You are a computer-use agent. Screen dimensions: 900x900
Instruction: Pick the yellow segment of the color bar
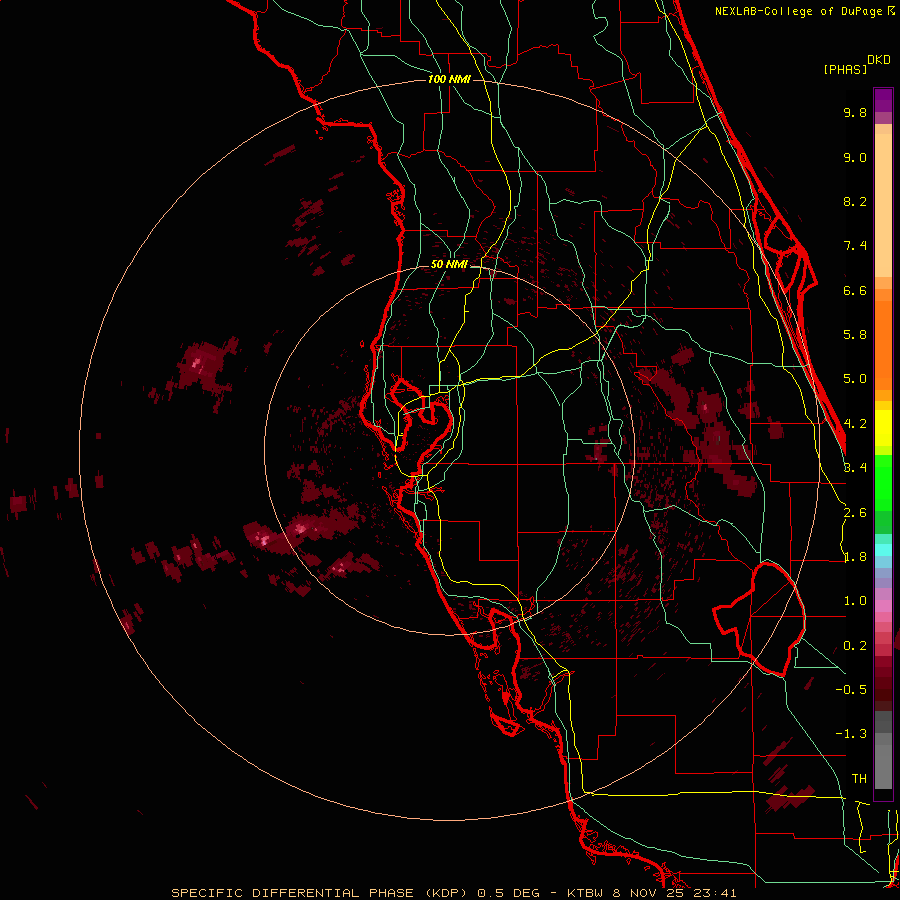[883, 428]
